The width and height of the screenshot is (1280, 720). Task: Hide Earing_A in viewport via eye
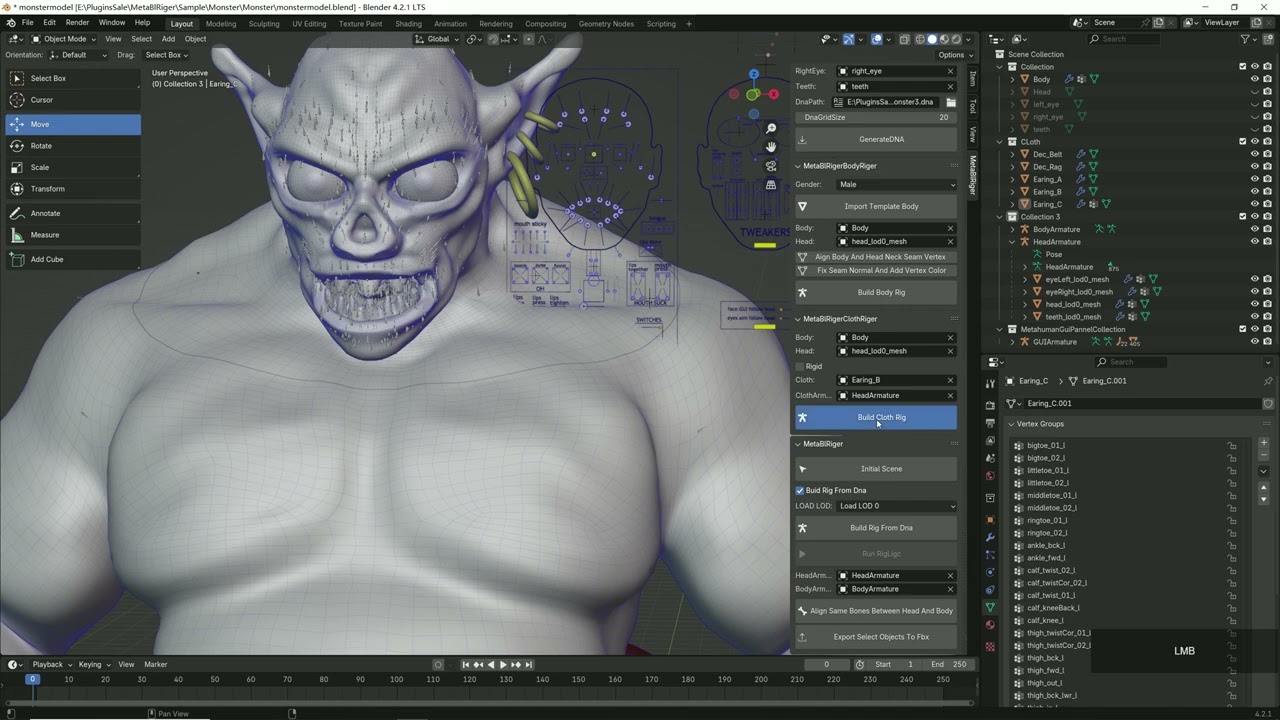click(x=1255, y=179)
